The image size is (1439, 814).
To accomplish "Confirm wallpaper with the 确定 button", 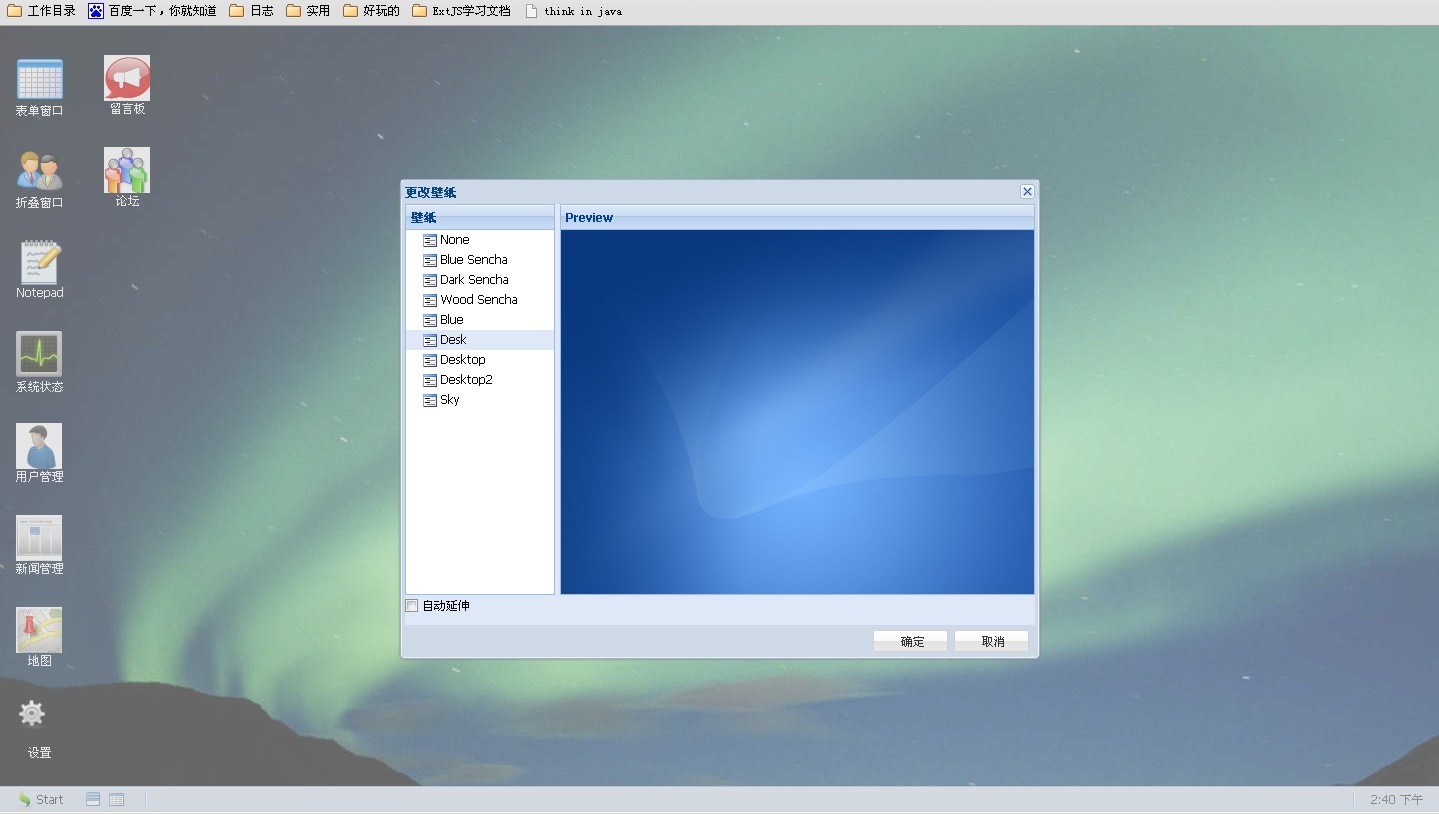I will click(x=910, y=641).
